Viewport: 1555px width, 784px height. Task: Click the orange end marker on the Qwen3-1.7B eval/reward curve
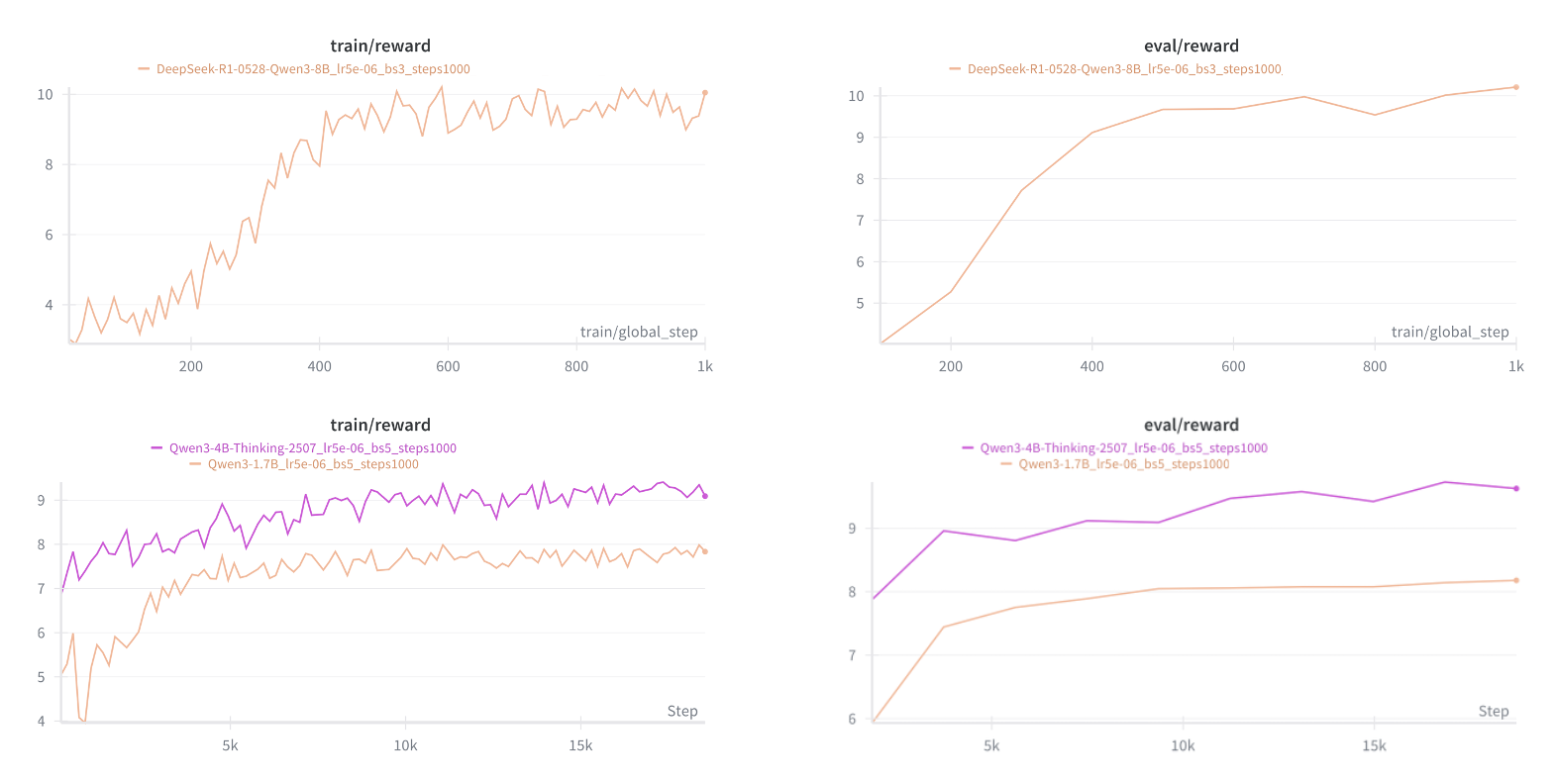[x=1516, y=580]
